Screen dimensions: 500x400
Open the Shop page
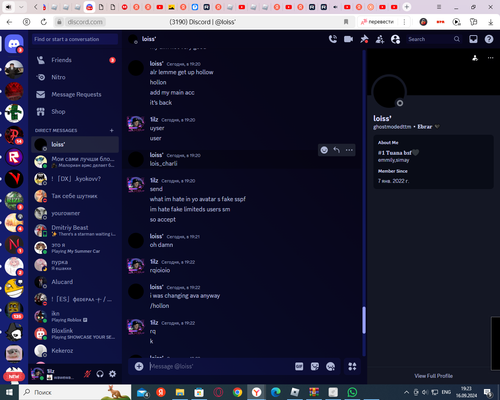pos(75,112)
